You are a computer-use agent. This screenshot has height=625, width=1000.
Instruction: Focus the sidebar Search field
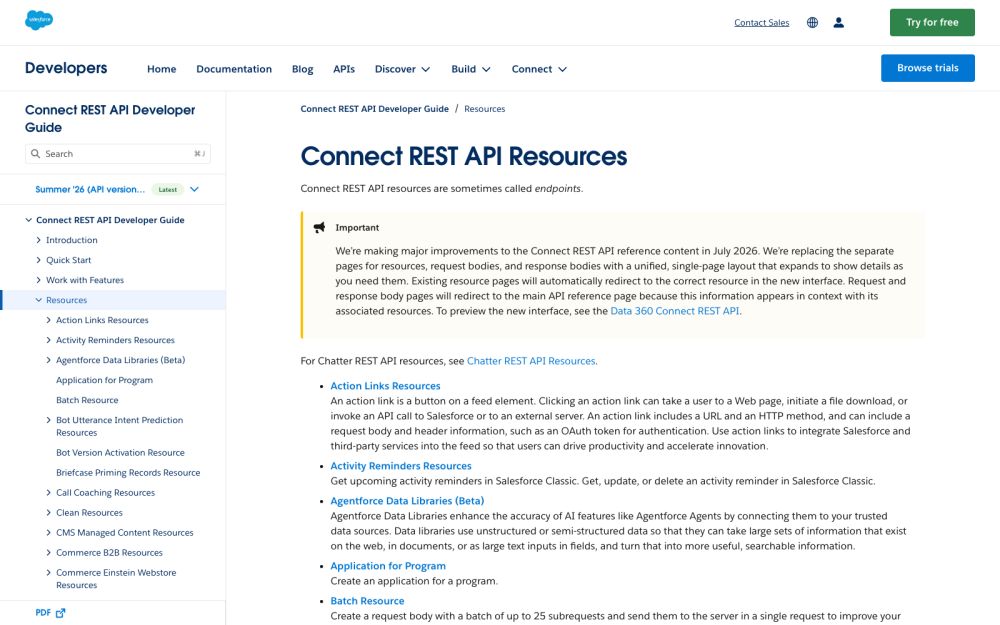pyautogui.click(x=118, y=154)
